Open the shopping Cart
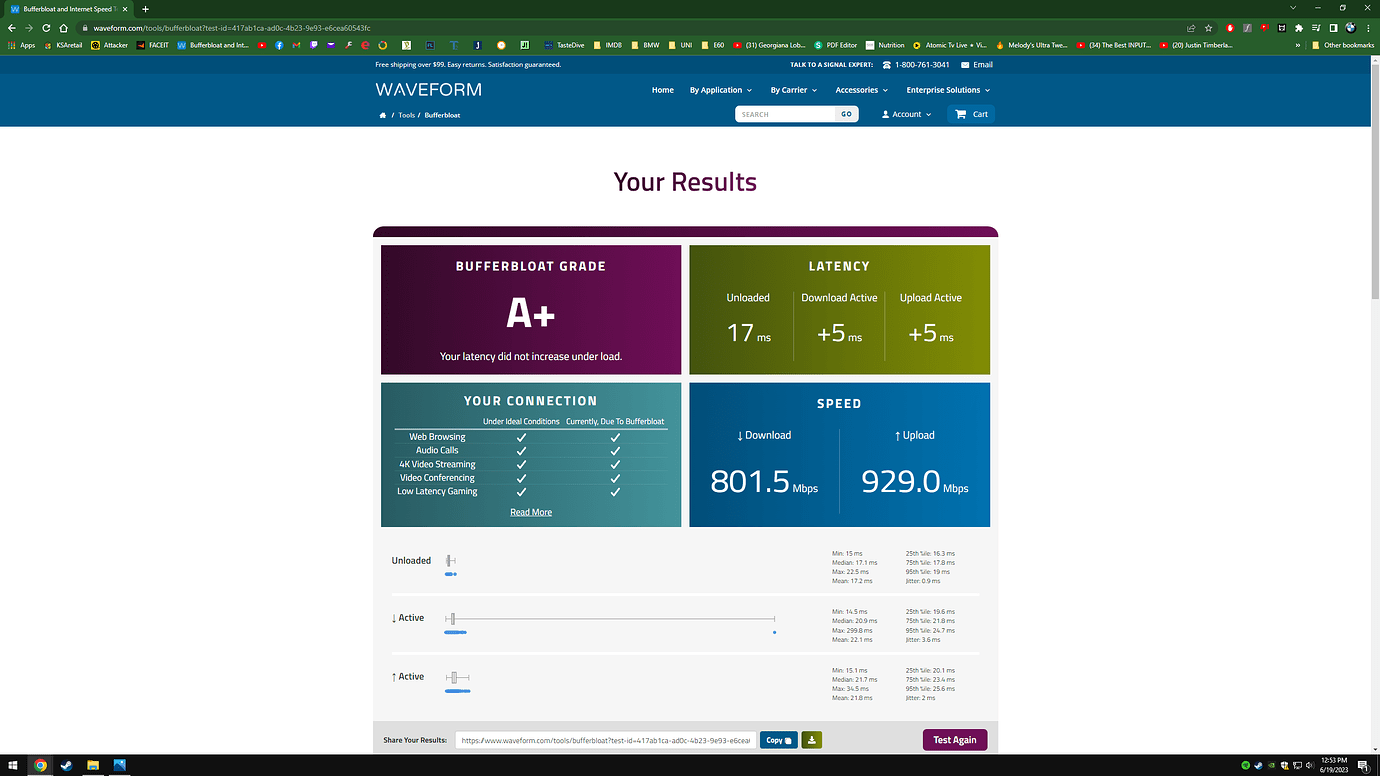This screenshot has height=776, width=1380. click(x=971, y=114)
